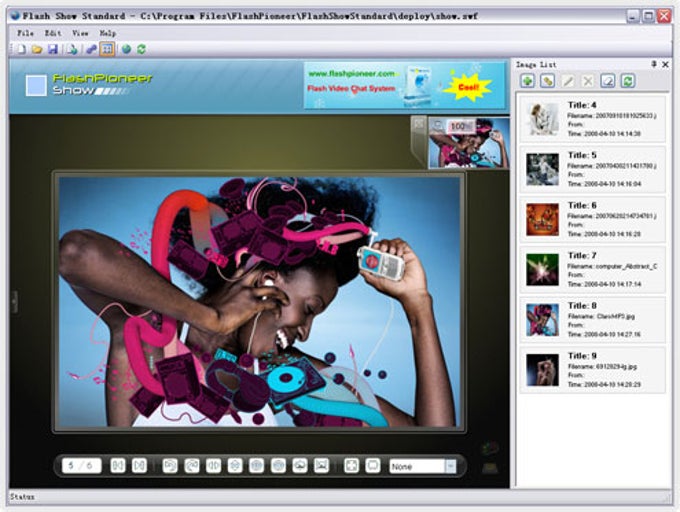Collapse the left side panel handle
This screenshot has width=680, height=512.
[13, 302]
